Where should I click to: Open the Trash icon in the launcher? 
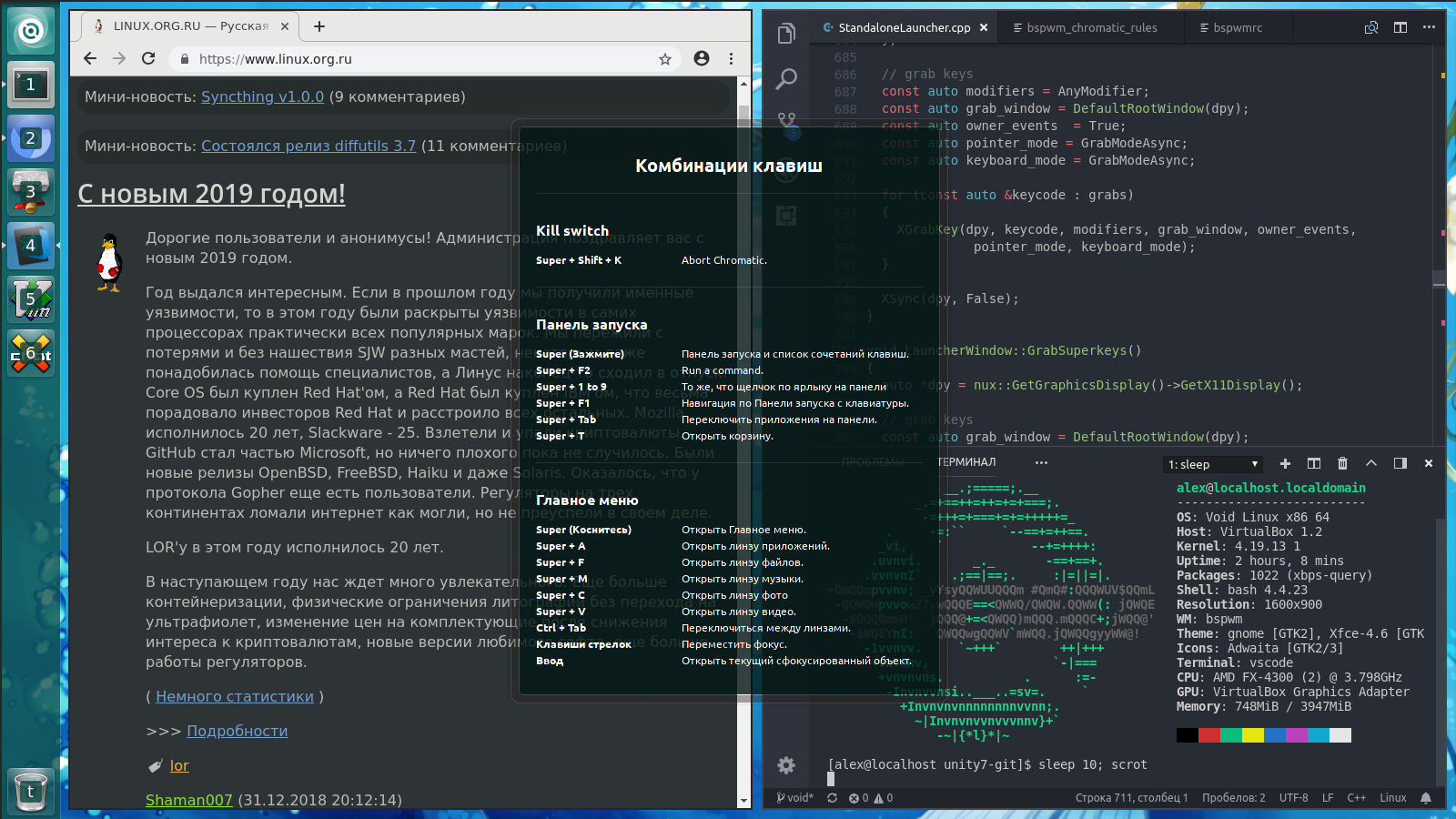tap(31, 792)
